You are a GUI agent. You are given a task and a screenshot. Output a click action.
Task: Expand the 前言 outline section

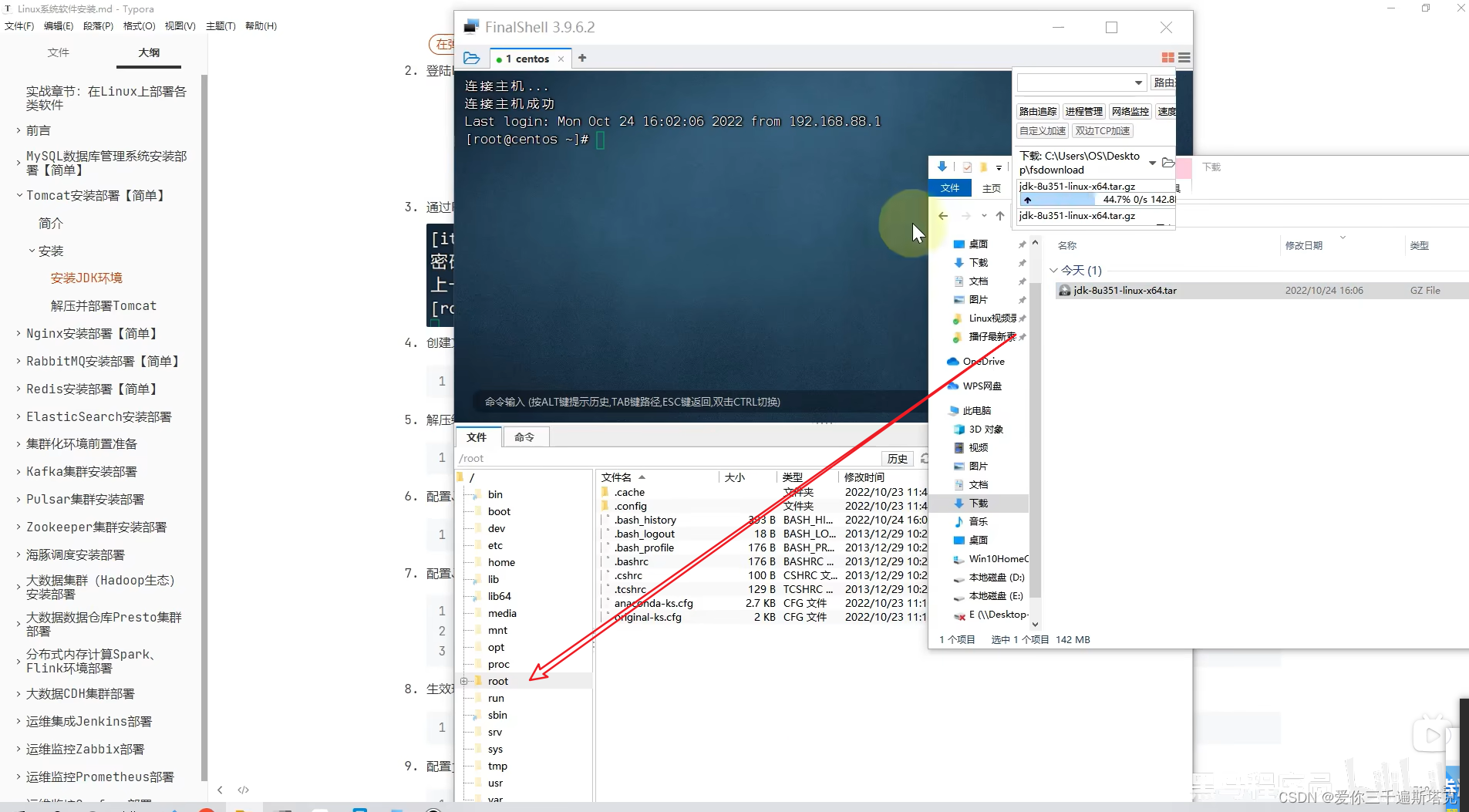(x=18, y=130)
